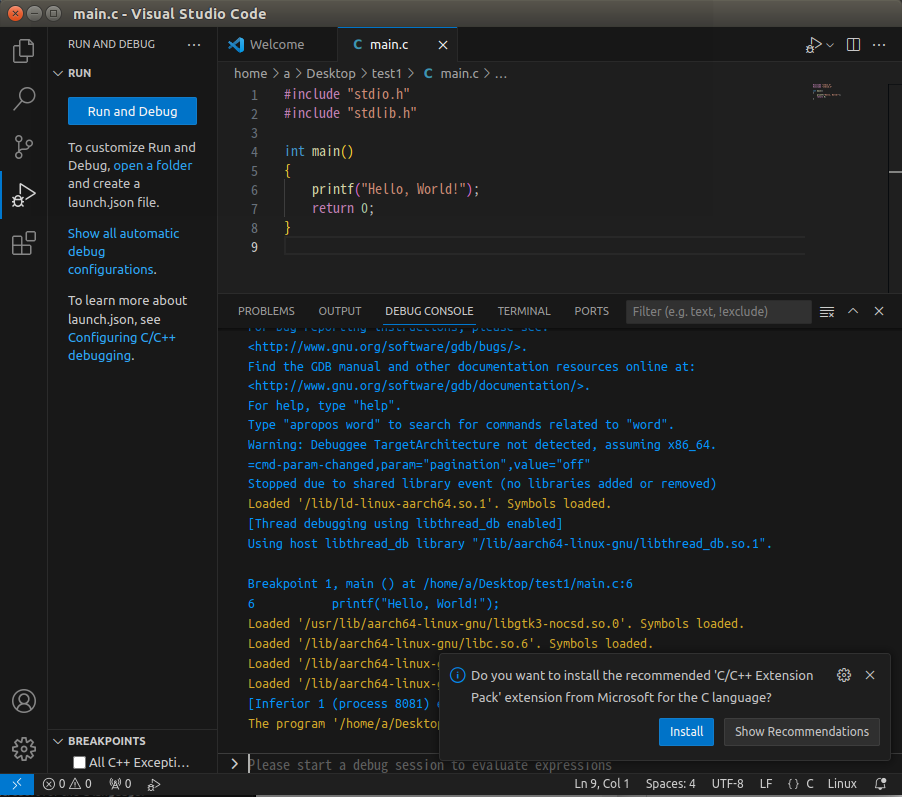Dismiss the extension pack notification
902x797 pixels.
870,675
